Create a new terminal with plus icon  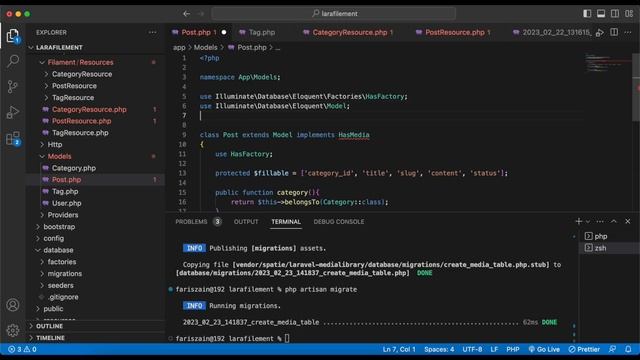578,221
